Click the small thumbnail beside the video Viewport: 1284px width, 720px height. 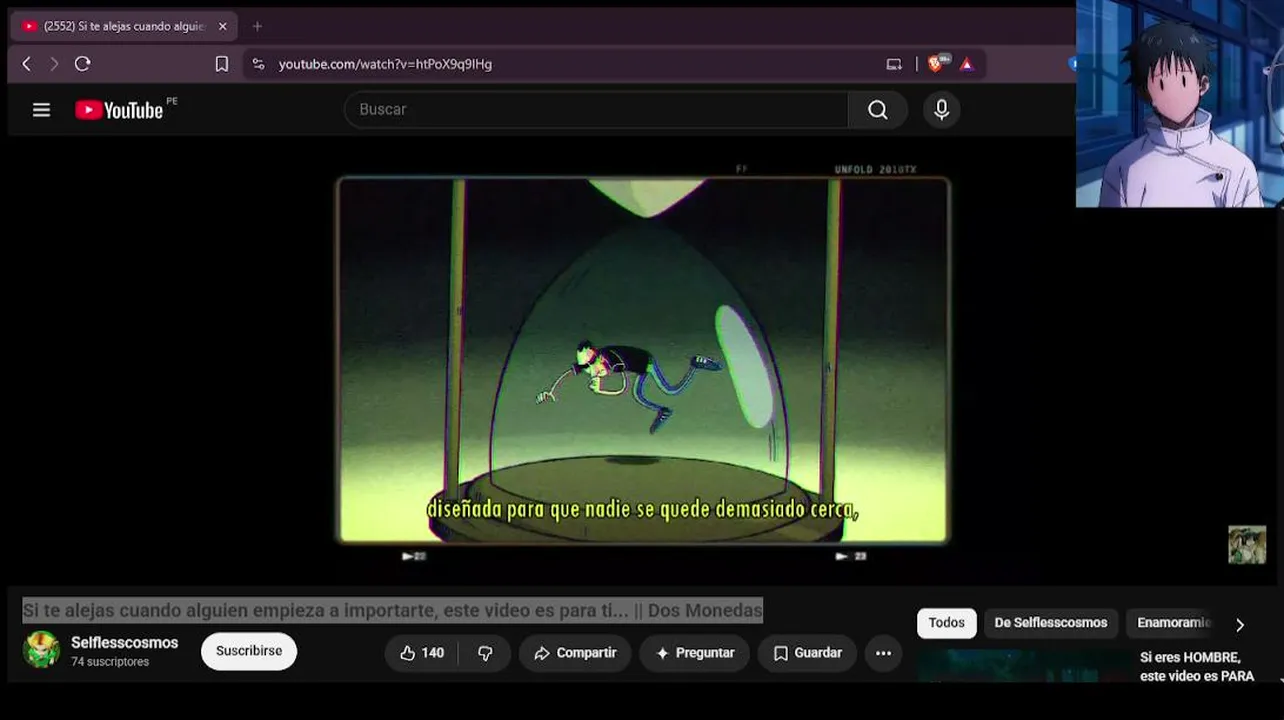pyautogui.click(x=1247, y=545)
